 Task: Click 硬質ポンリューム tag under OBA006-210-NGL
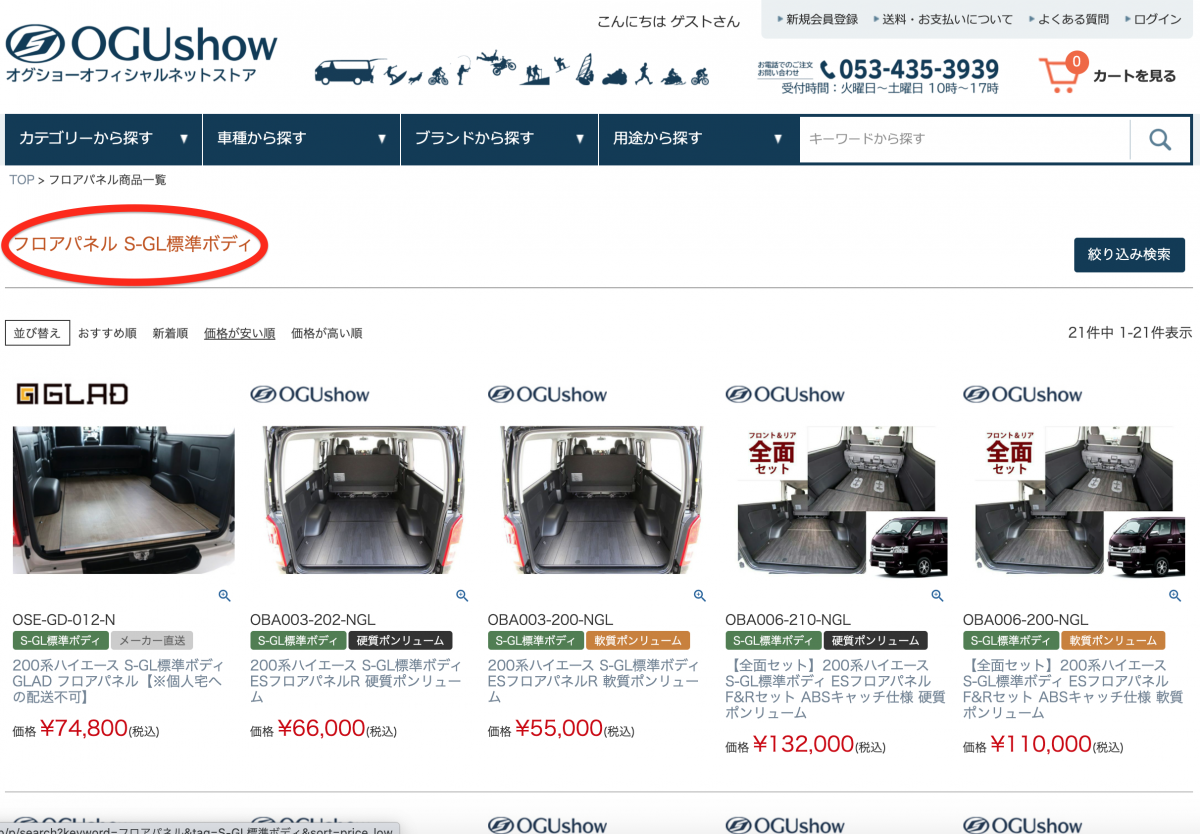point(875,641)
